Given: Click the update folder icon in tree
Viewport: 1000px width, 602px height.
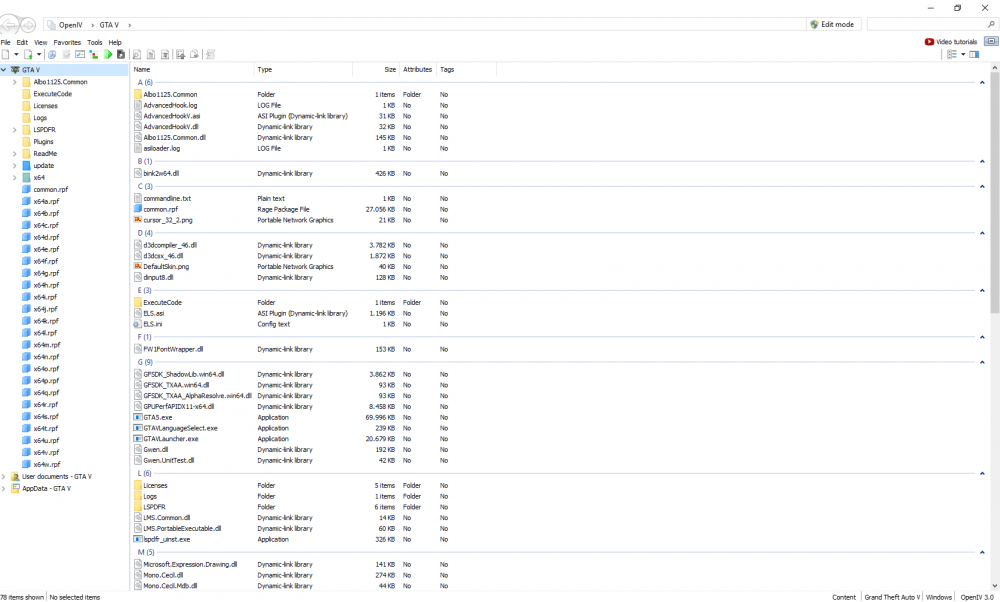Looking at the screenshot, I should pos(26,165).
